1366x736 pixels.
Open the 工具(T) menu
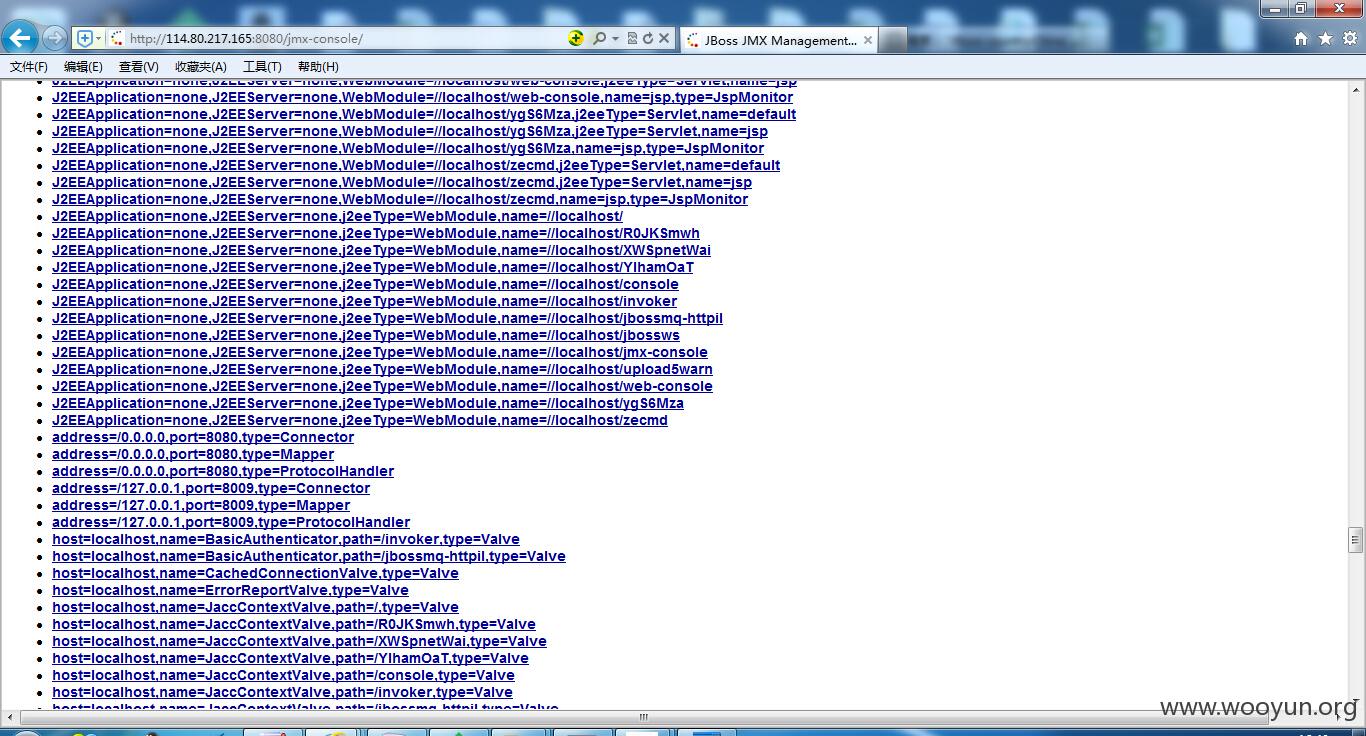pos(262,67)
